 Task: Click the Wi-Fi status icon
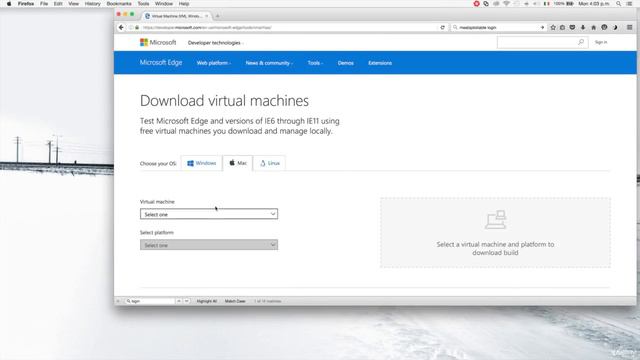coord(507,4)
